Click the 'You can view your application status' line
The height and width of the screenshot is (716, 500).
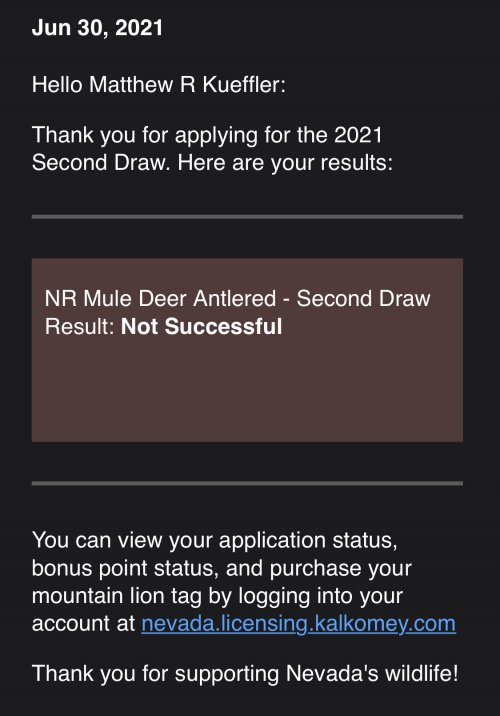coord(215,540)
